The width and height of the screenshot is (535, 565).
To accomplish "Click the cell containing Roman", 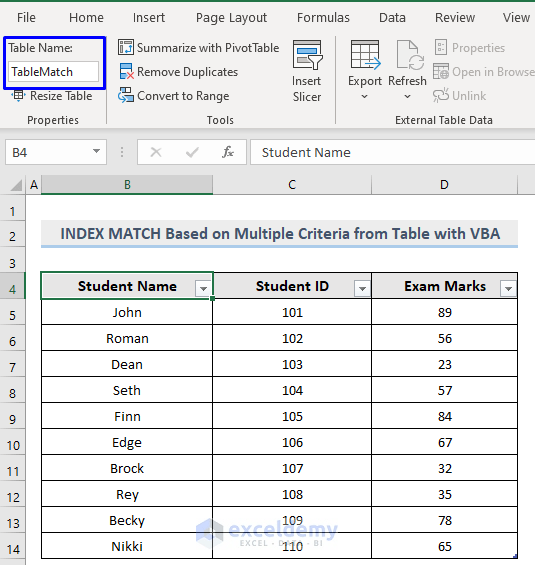I will pos(127,338).
